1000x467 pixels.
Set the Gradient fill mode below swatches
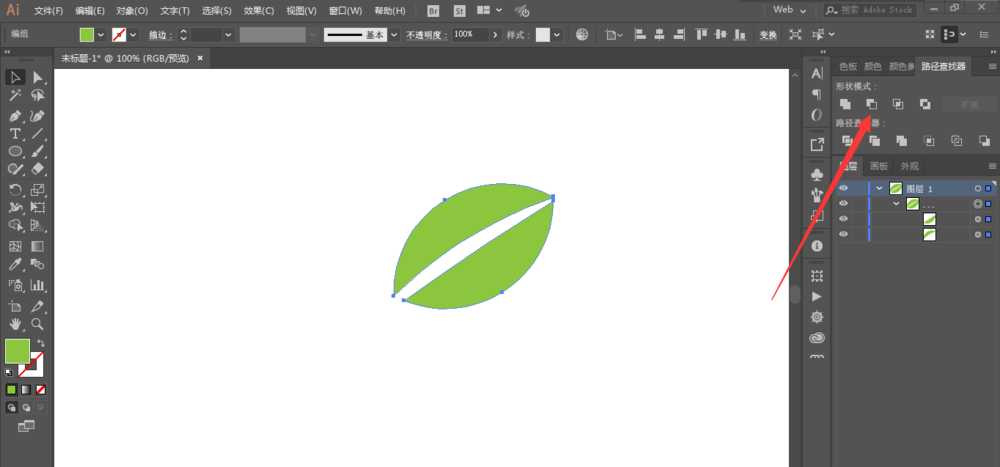(26, 389)
